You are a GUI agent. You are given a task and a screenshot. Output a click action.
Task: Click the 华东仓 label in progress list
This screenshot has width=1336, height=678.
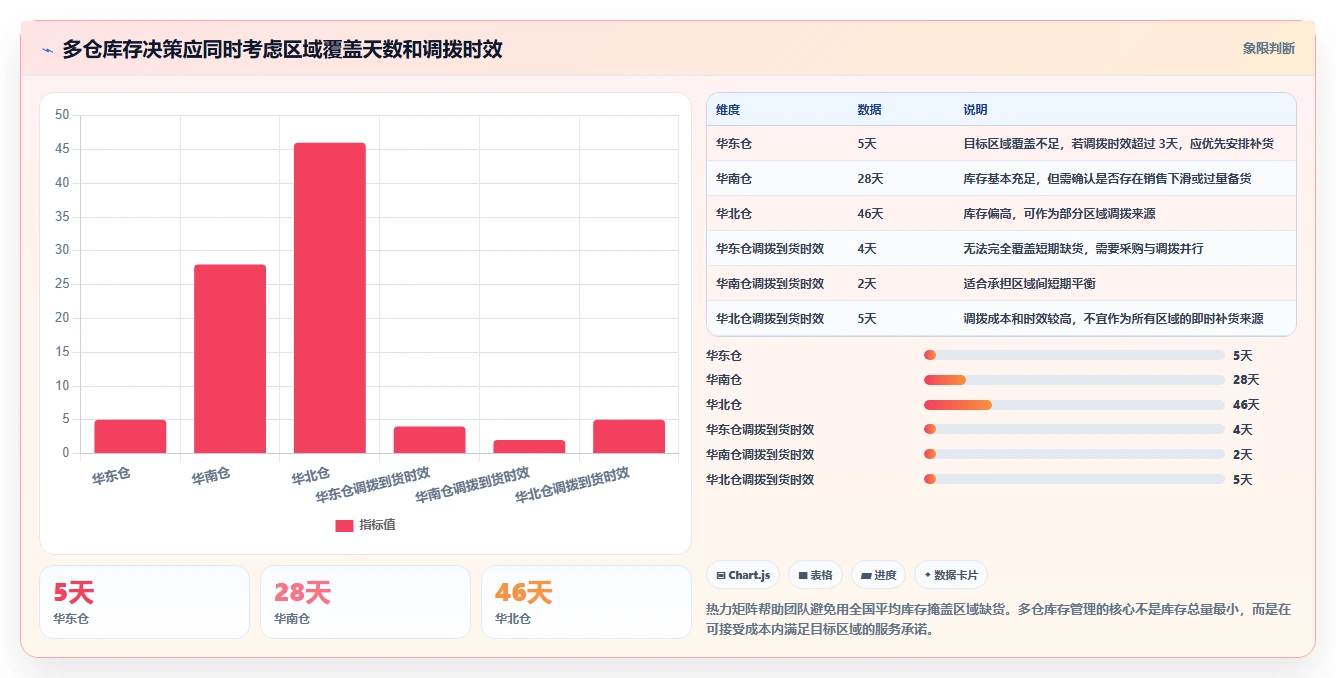click(x=724, y=355)
